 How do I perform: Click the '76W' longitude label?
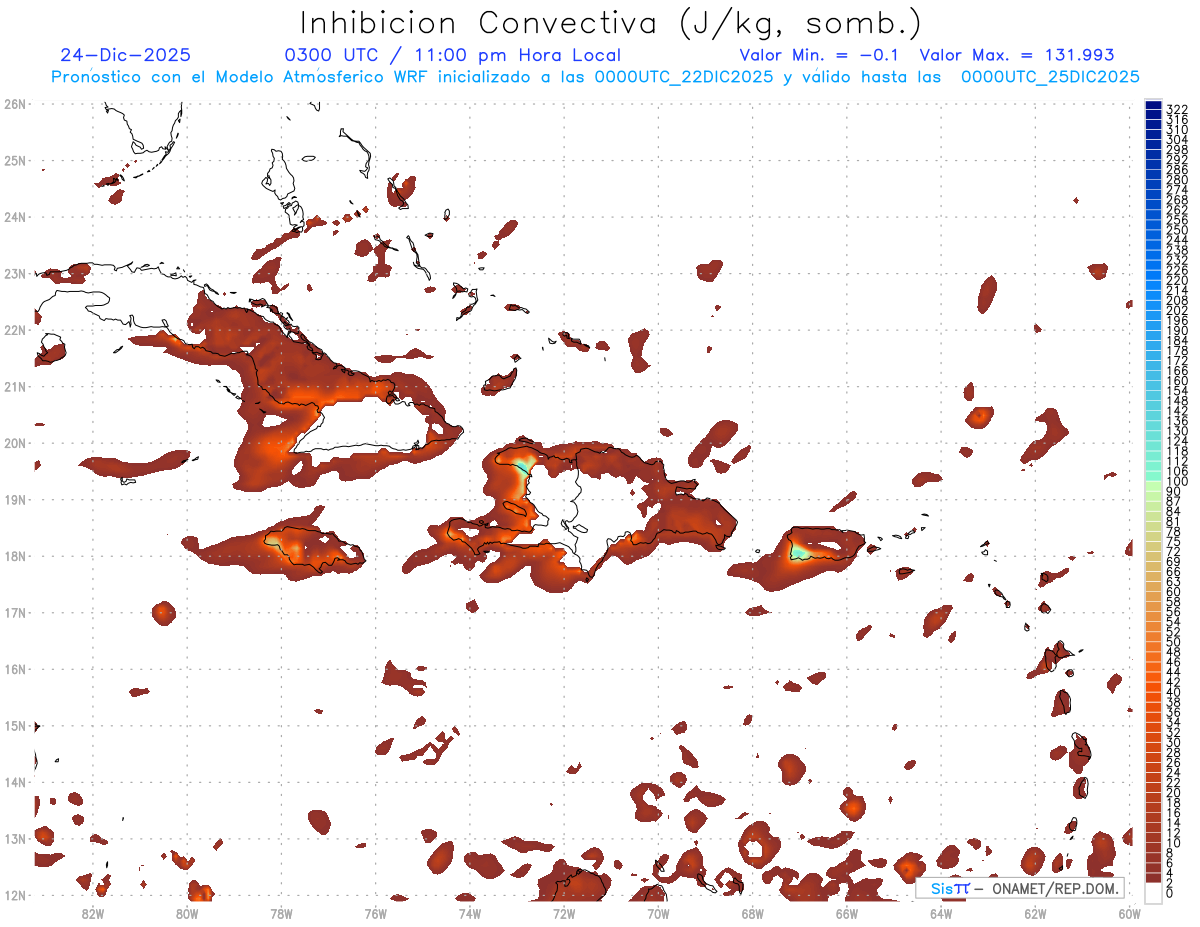375,912
